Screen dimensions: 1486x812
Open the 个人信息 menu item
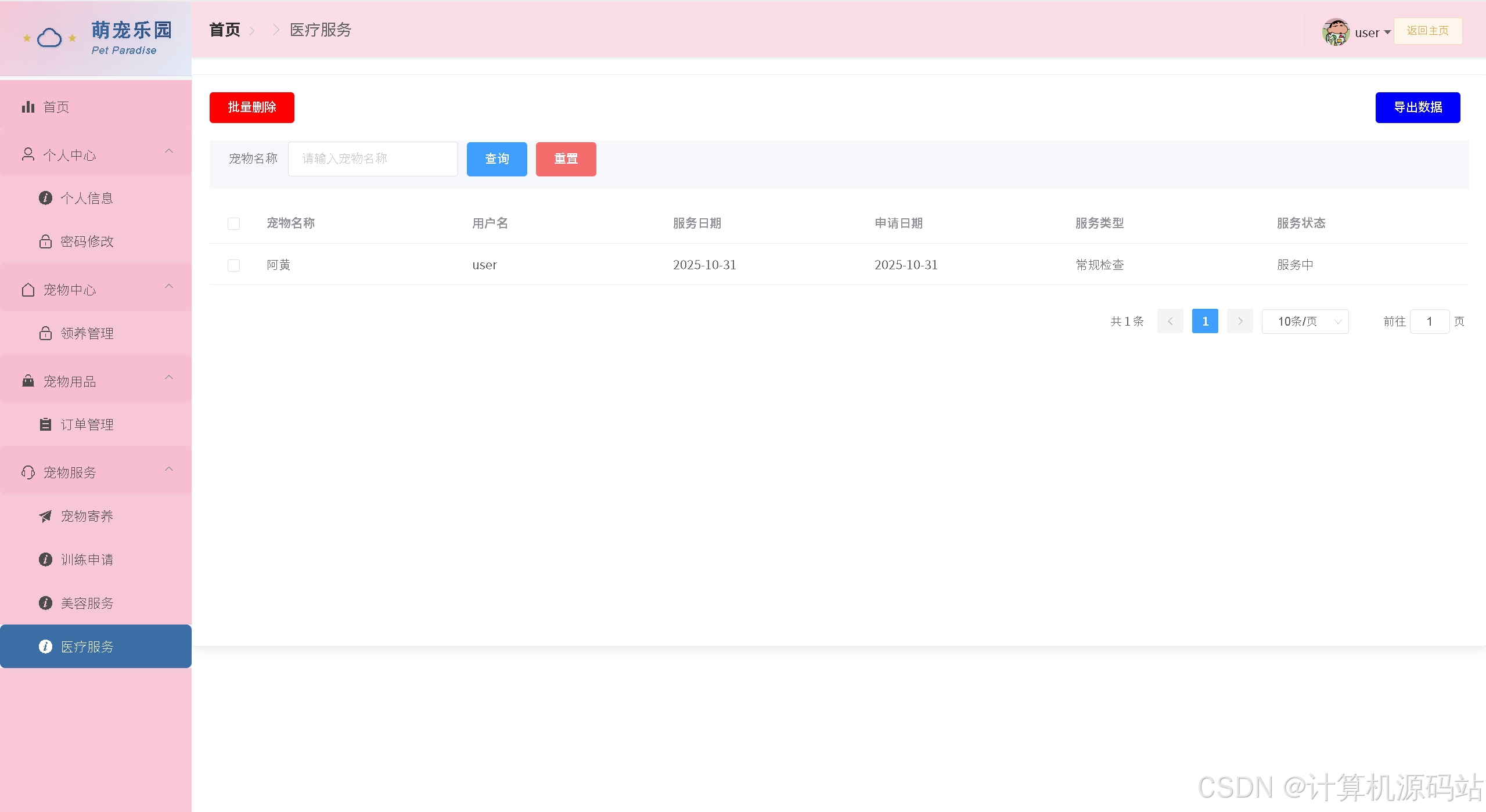(x=96, y=198)
